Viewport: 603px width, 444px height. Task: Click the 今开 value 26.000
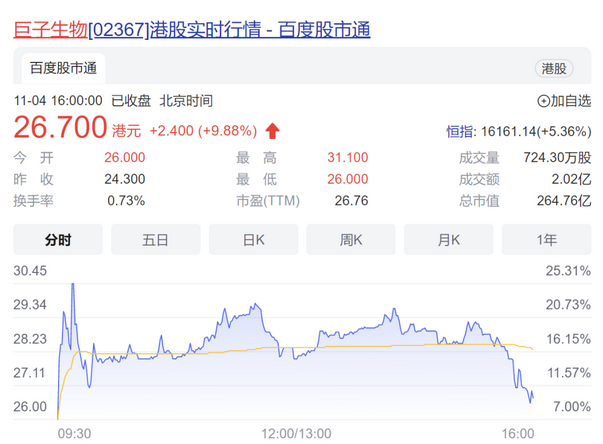tap(125, 157)
